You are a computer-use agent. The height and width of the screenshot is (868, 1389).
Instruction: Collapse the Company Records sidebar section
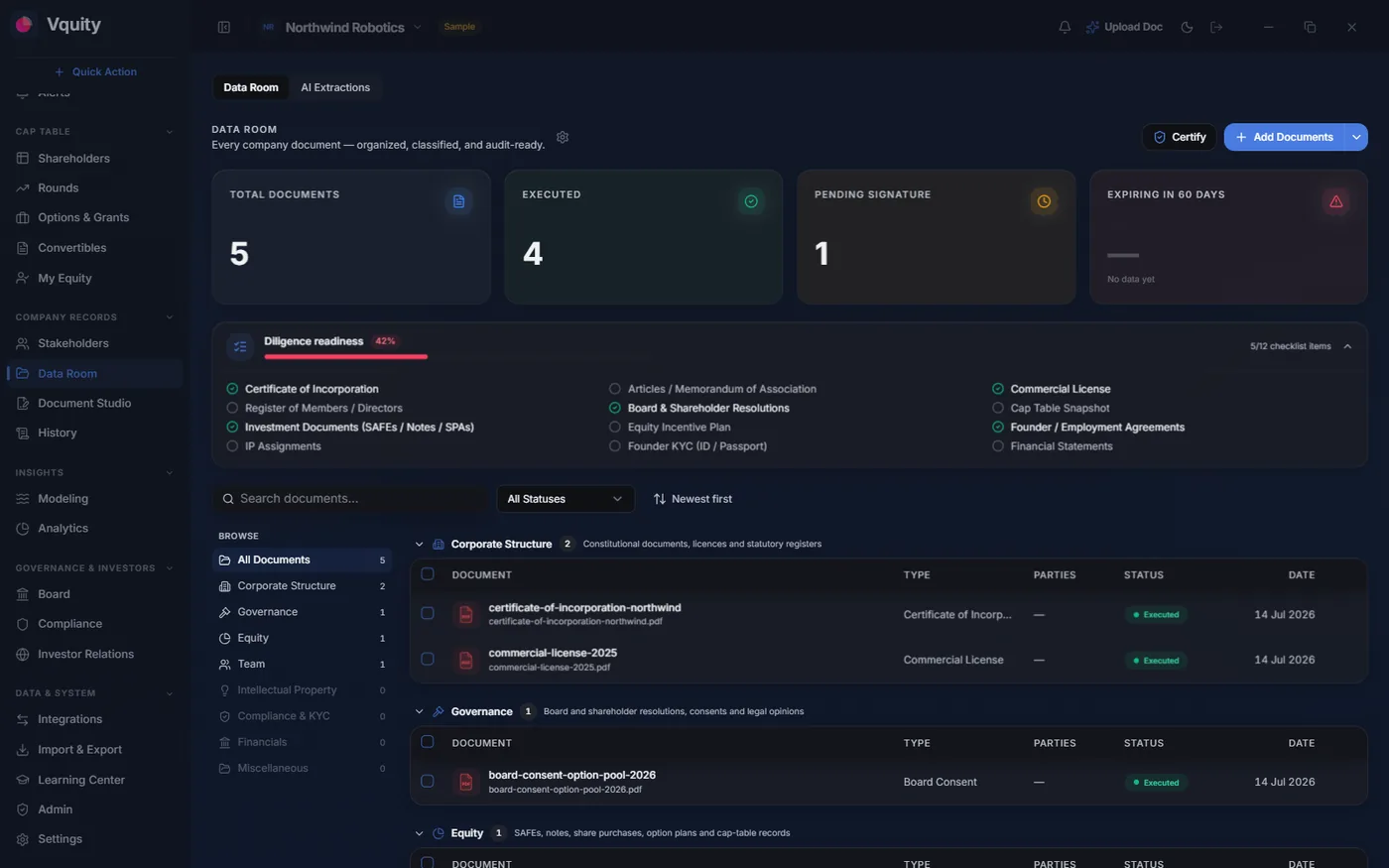170,317
